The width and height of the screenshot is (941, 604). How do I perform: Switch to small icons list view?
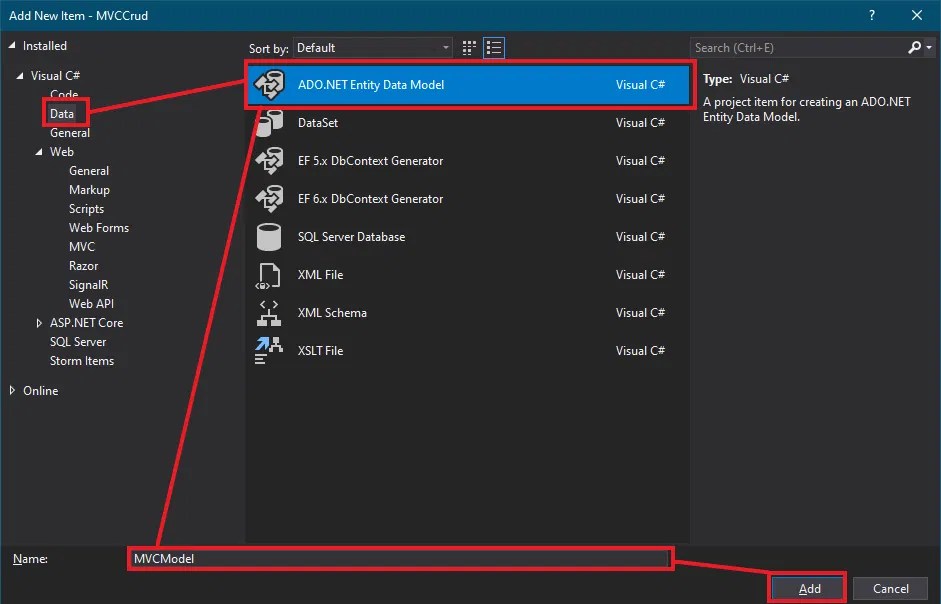click(x=494, y=48)
